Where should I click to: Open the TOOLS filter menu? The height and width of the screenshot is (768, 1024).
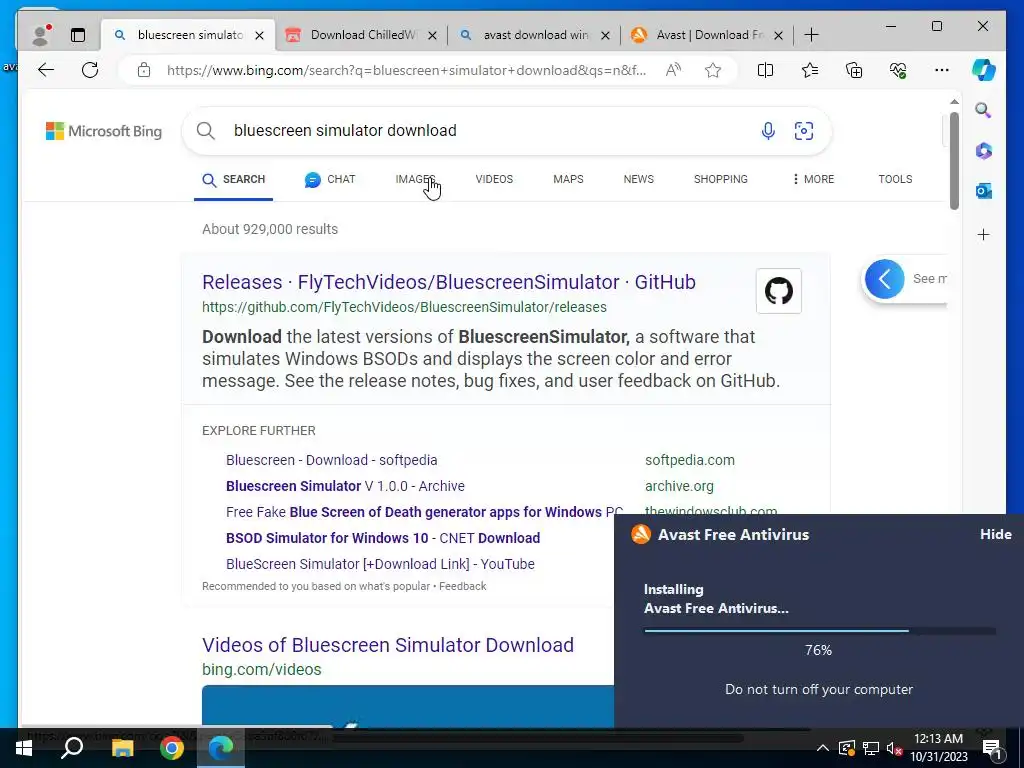tap(895, 180)
